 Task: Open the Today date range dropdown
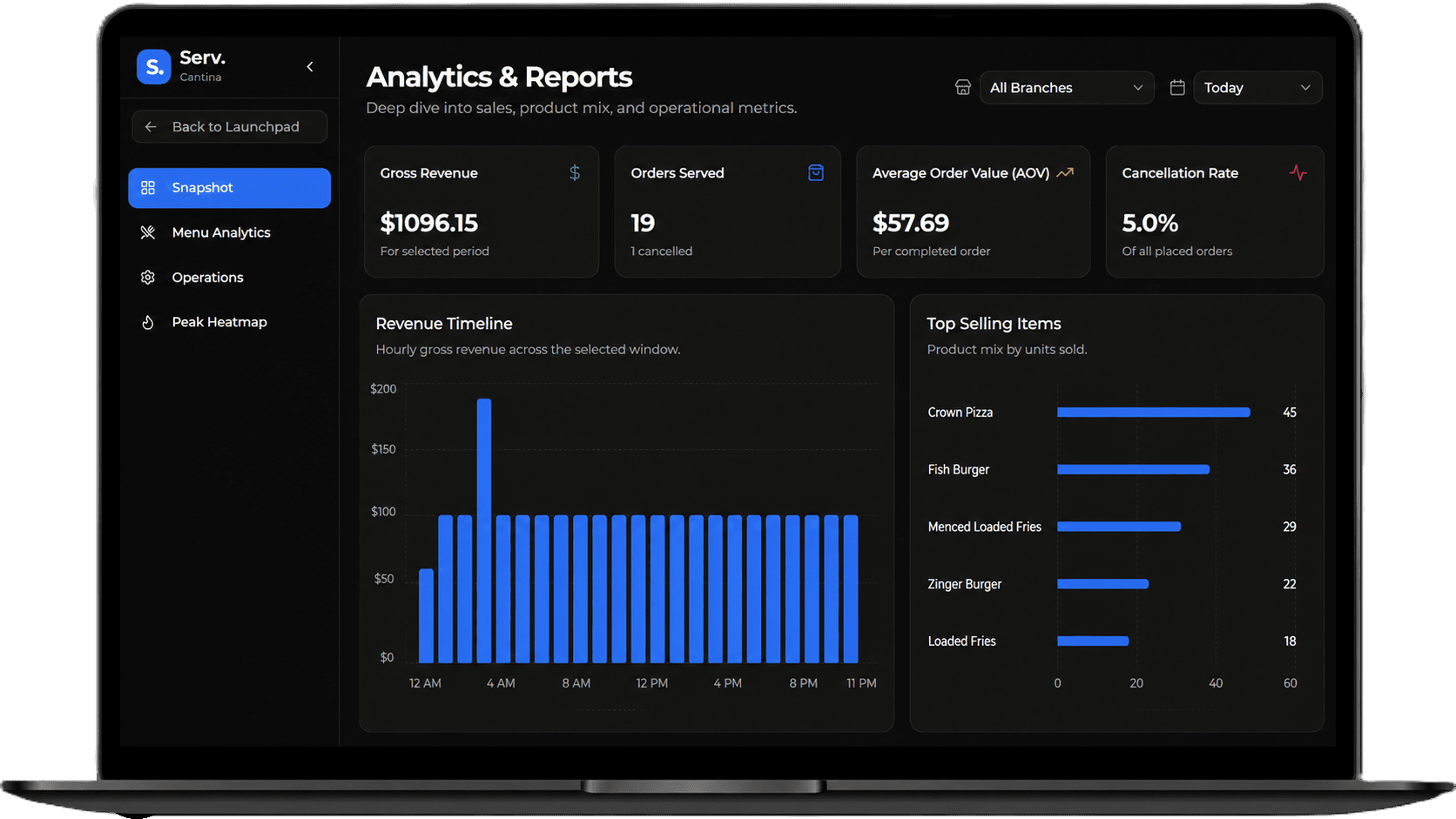click(x=1257, y=88)
